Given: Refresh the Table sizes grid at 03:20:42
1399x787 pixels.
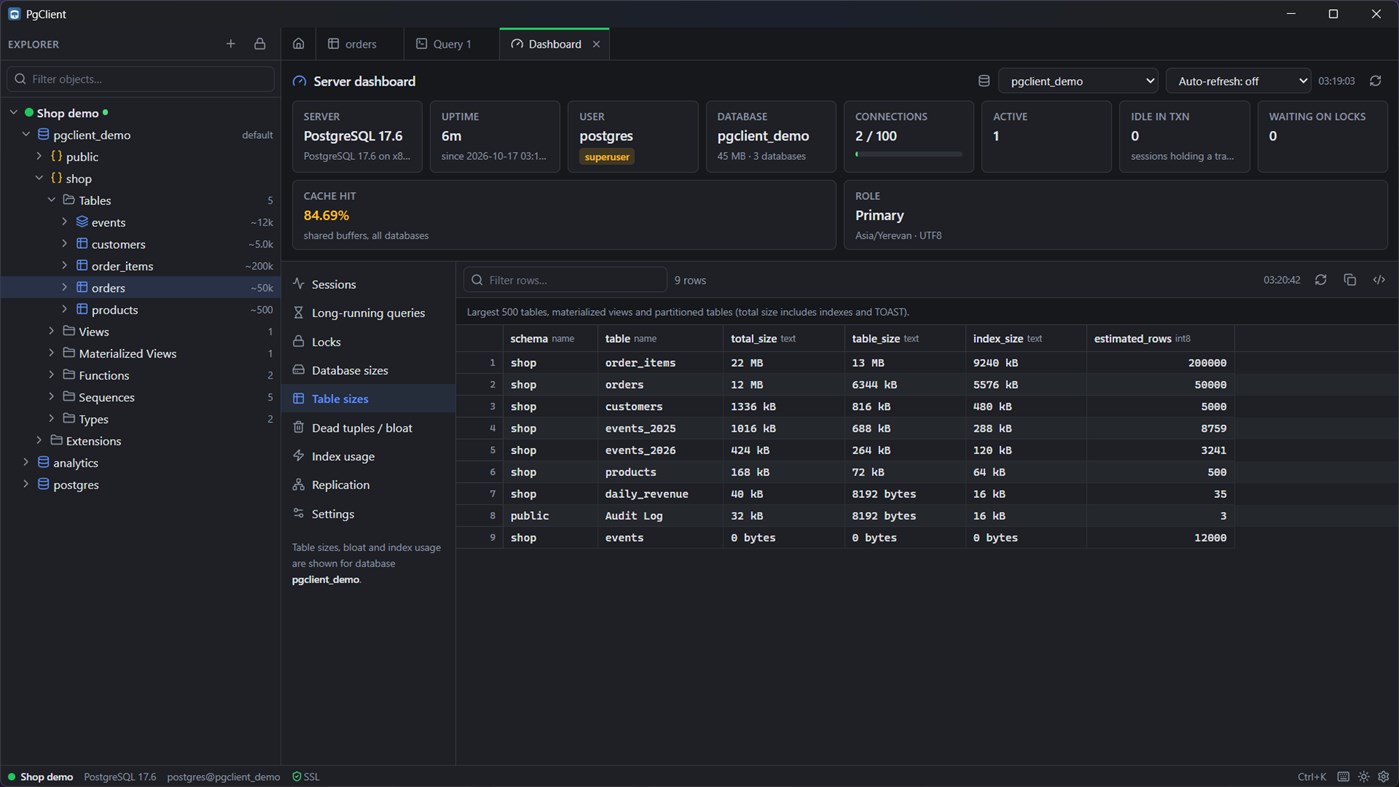Looking at the screenshot, I should (1321, 280).
